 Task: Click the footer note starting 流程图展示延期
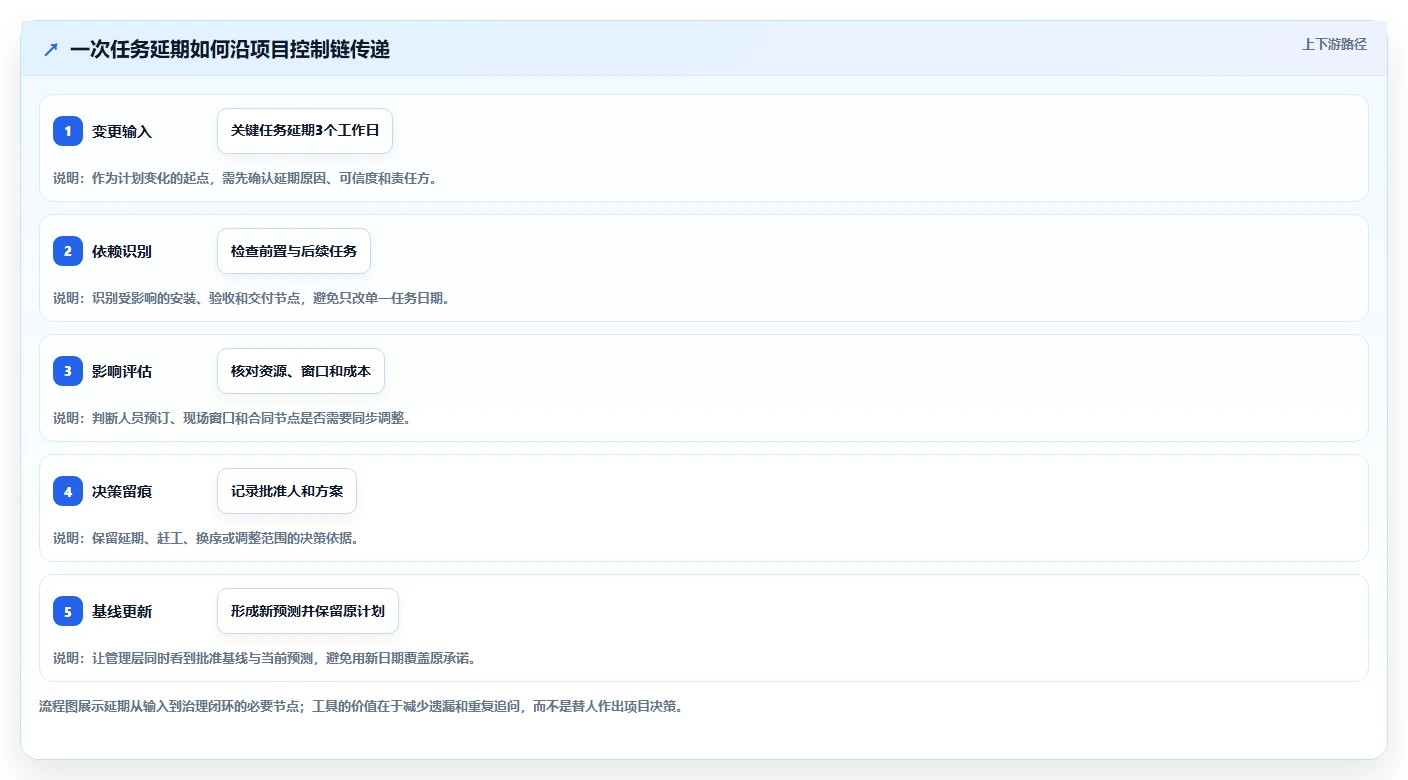[361, 706]
